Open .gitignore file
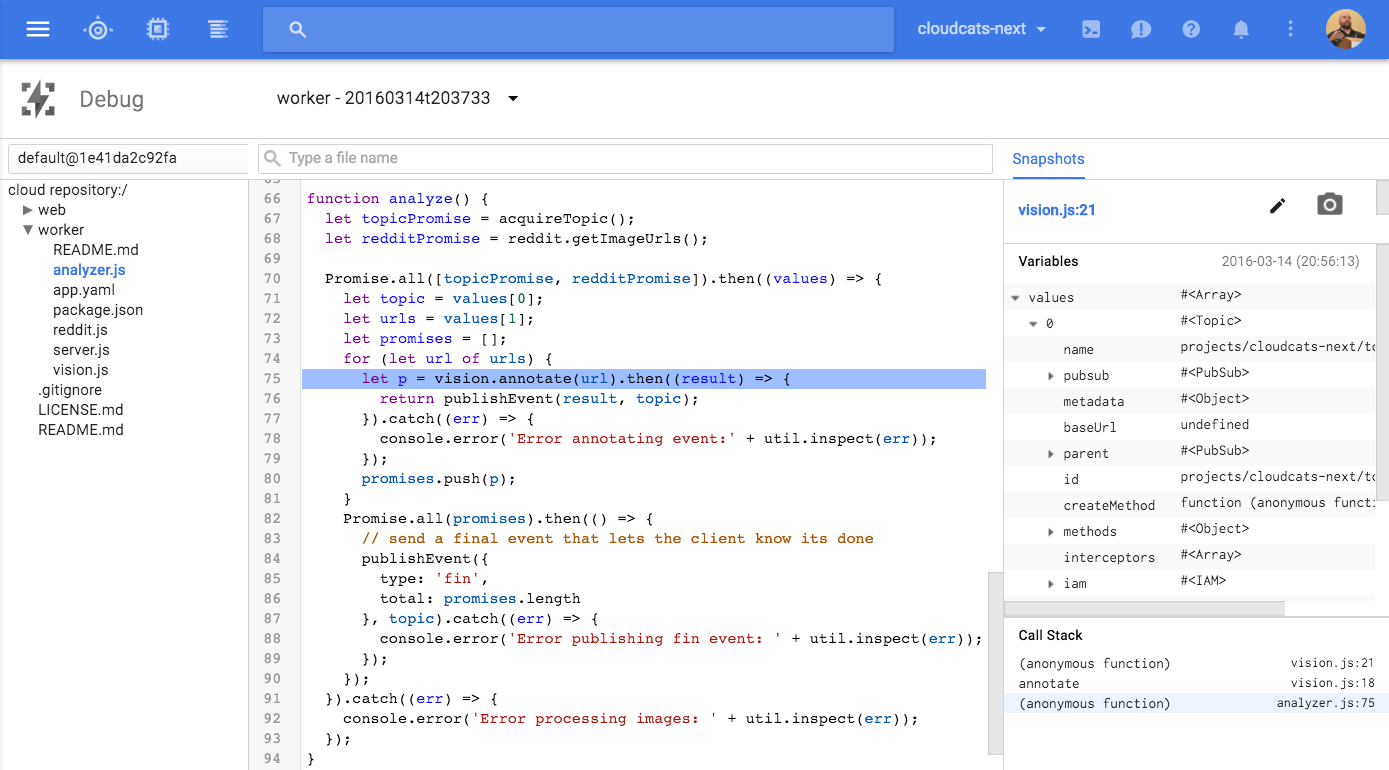Viewport: 1389px width, 770px height. 70,390
